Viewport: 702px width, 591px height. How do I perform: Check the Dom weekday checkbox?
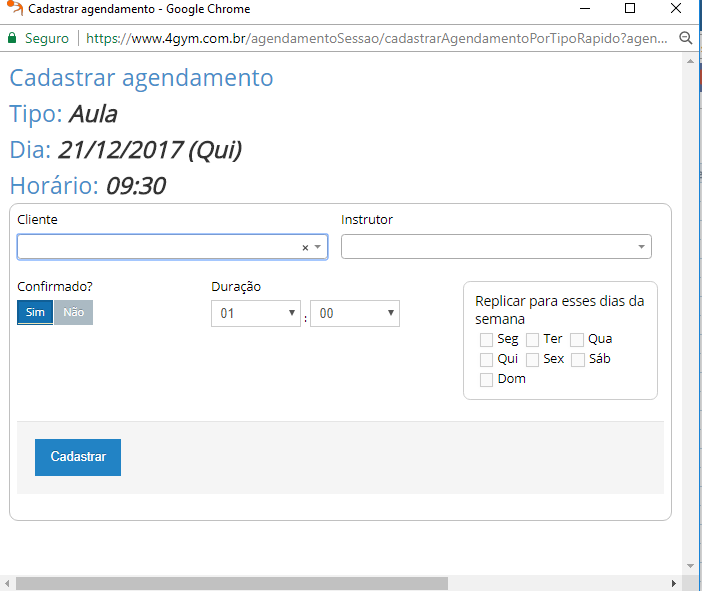486,380
